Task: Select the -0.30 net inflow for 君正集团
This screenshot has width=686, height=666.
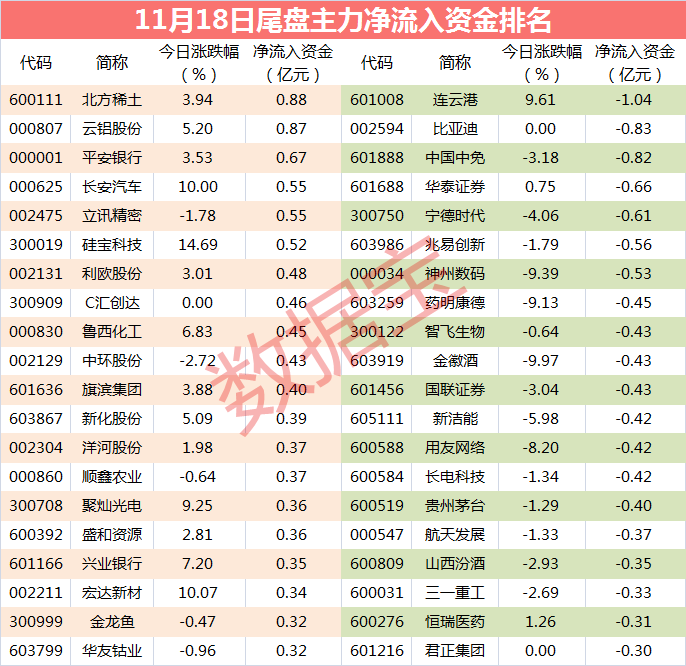Action: click(634, 651)
